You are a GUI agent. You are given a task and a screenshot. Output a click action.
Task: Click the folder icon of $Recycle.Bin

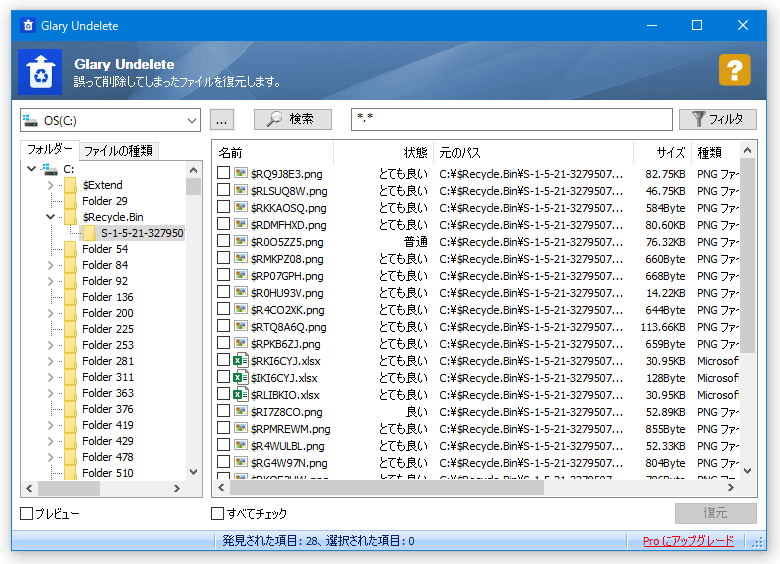[71, 217]
